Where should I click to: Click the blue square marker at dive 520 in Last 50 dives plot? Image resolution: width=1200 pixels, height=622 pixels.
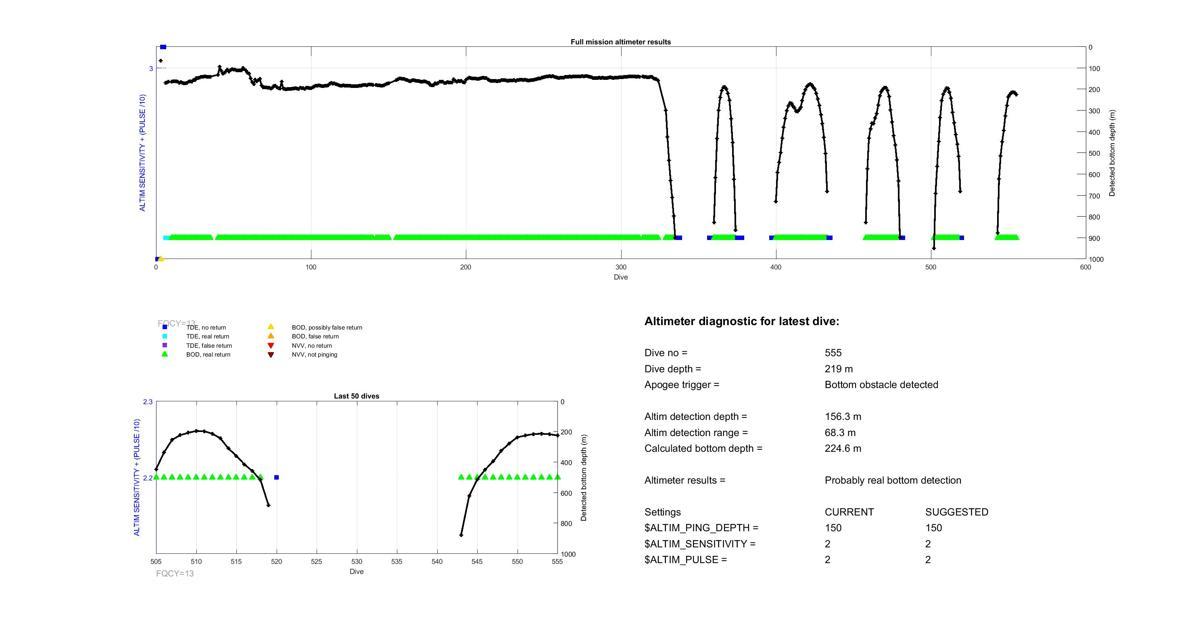point(277,477)
